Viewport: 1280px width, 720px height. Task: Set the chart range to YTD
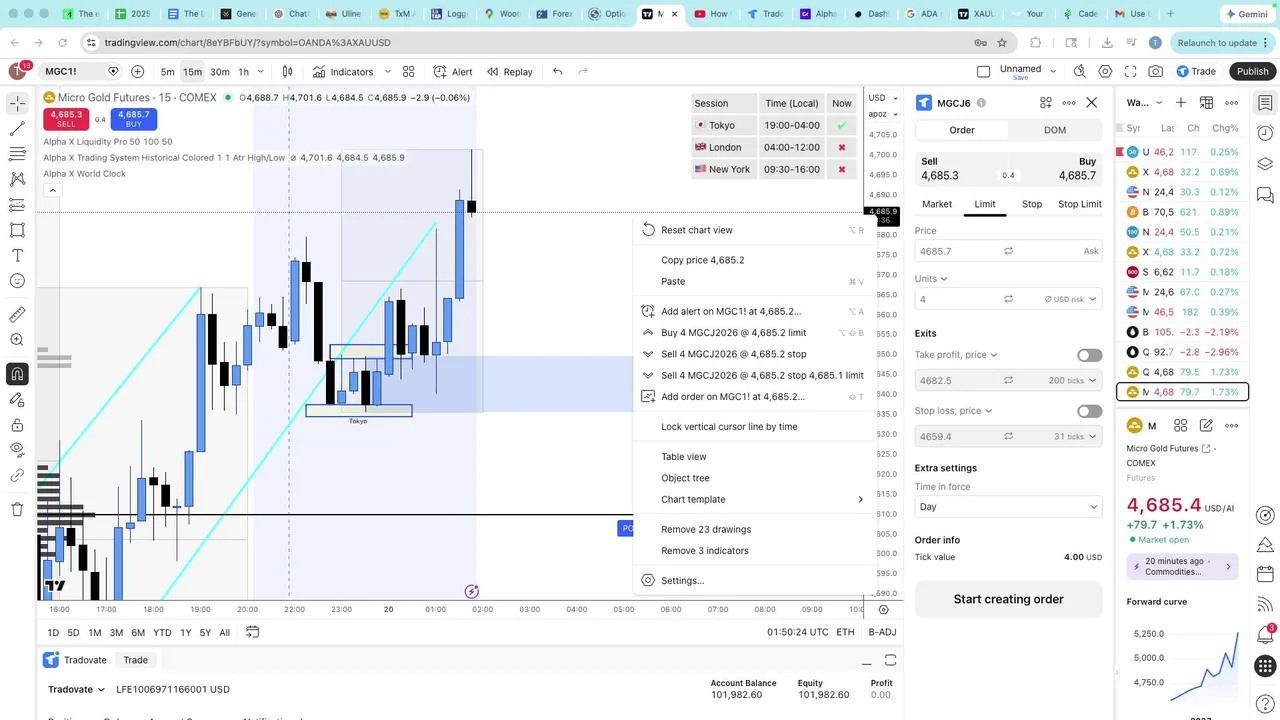coord(161,632)
